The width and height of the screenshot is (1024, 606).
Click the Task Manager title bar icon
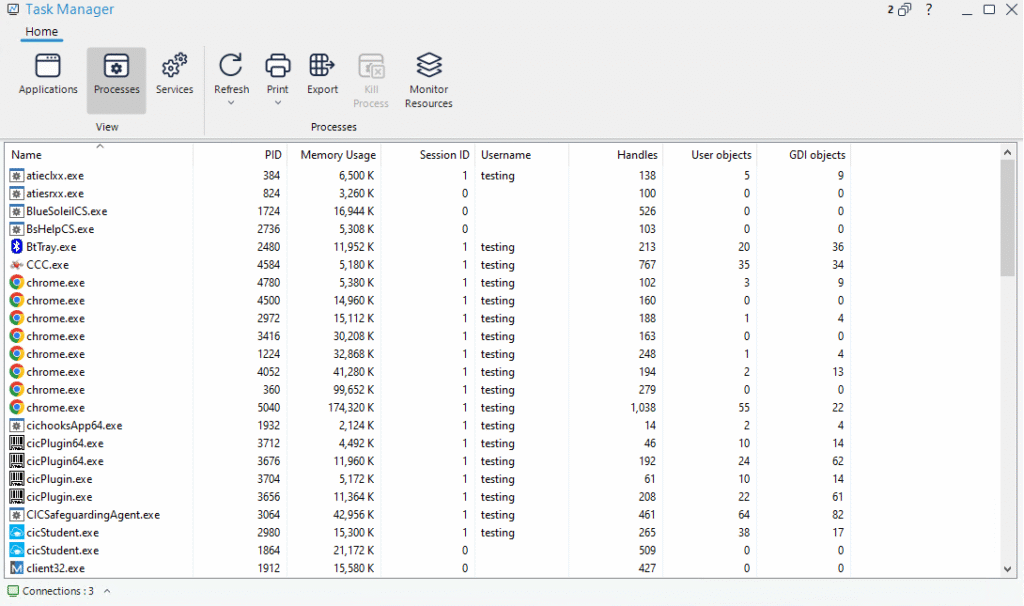[x=12, y=9]
